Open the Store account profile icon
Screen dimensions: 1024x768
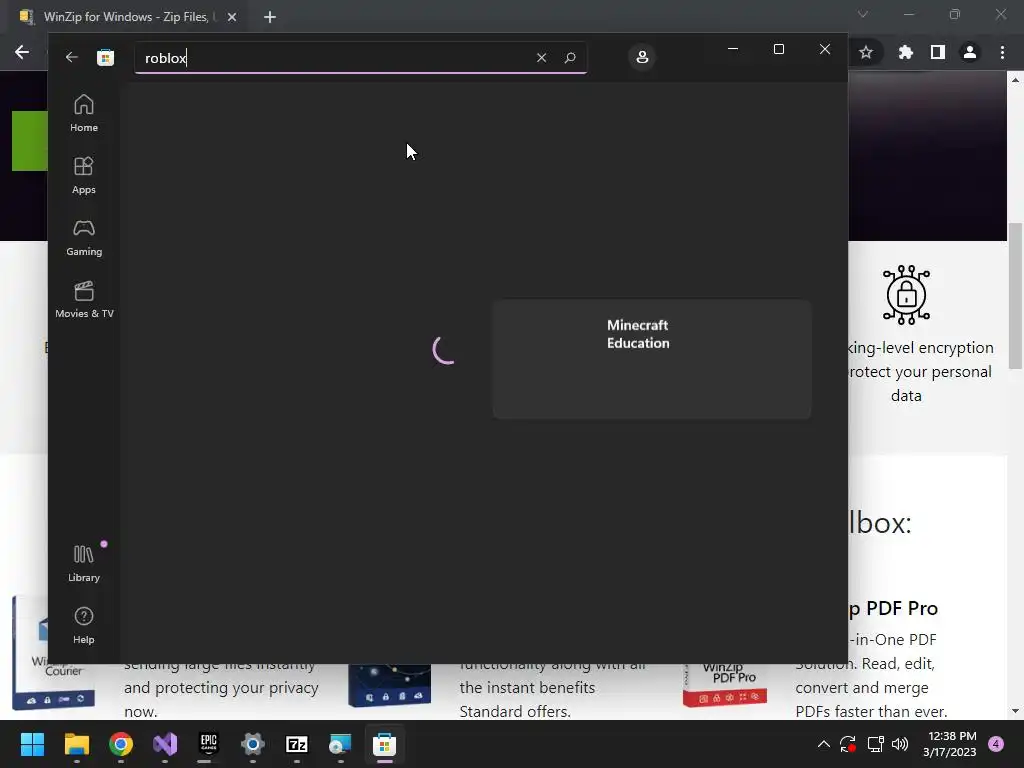[642, 57]
